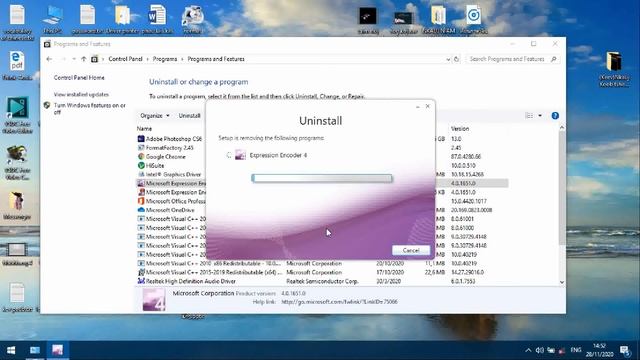Click the Version column header
640x360 pixels.
click(460, 129)
